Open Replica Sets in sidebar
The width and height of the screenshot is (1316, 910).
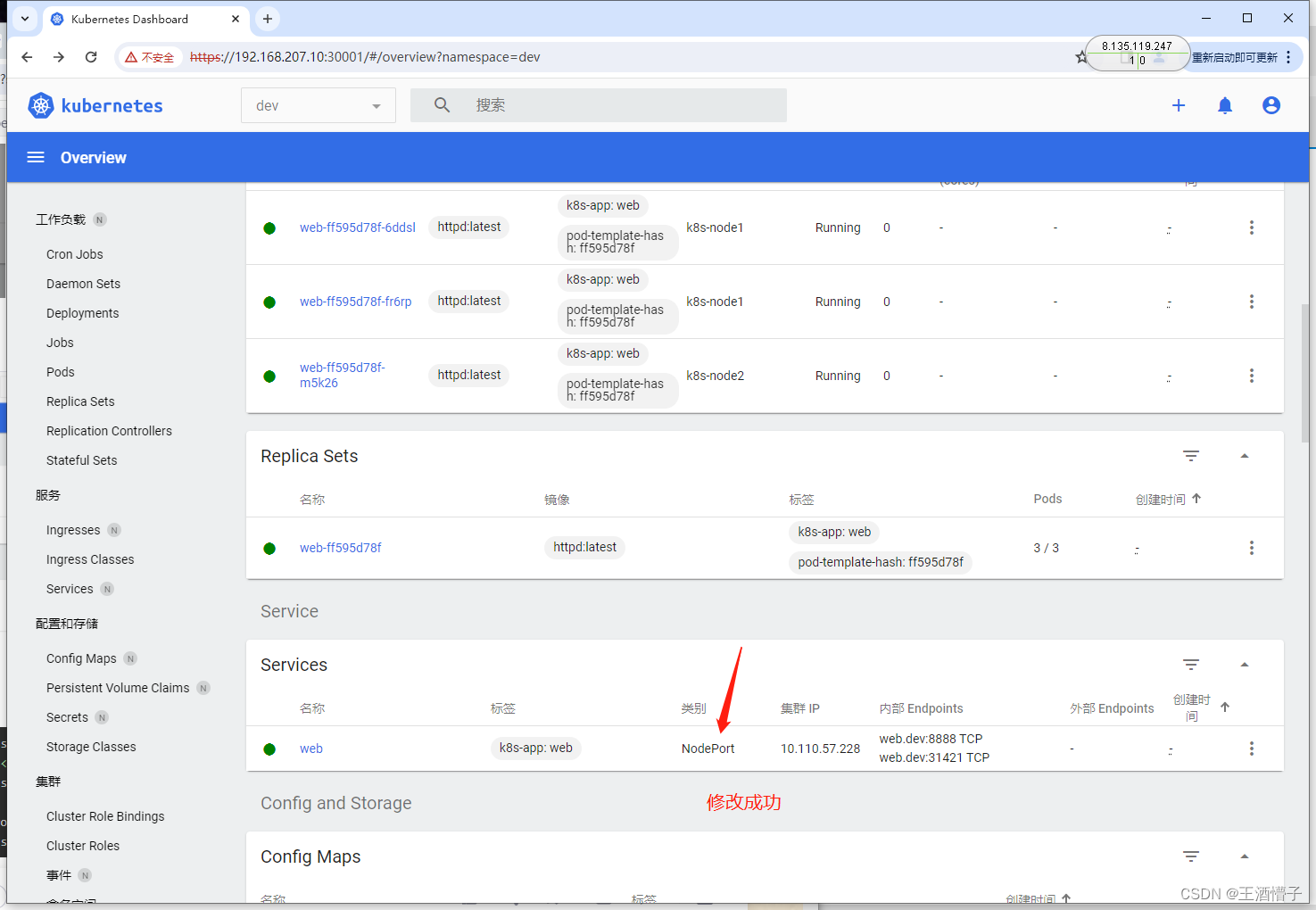[x=80, y=401]
